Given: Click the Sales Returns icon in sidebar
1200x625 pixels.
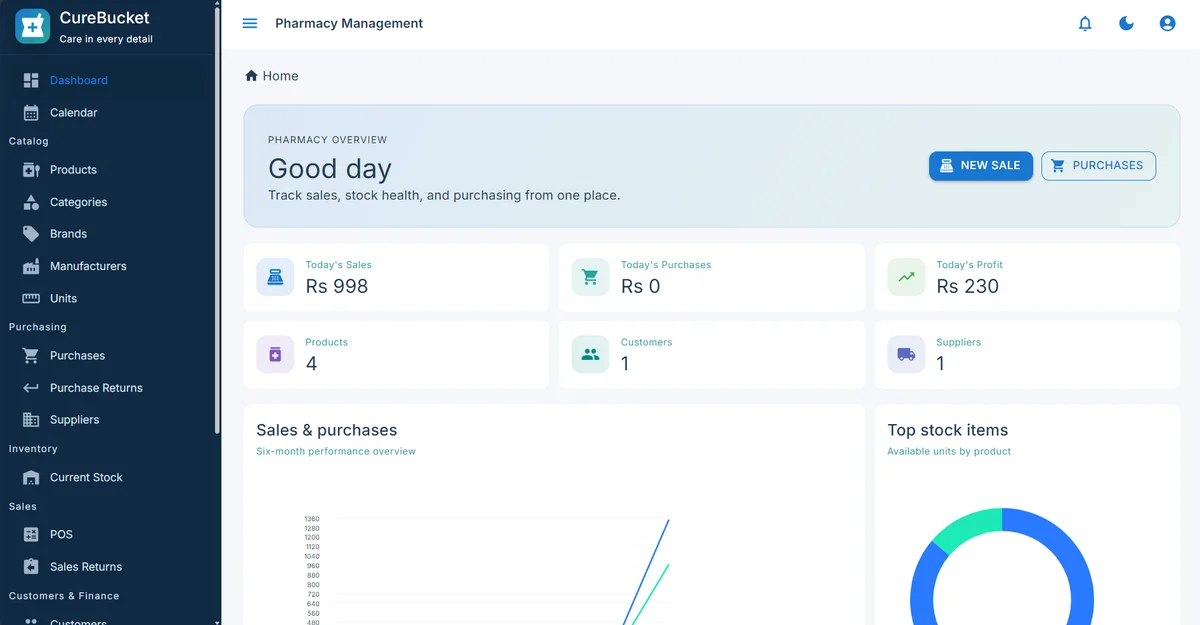Looking at the screenshot, I should (x=31, y=567).
